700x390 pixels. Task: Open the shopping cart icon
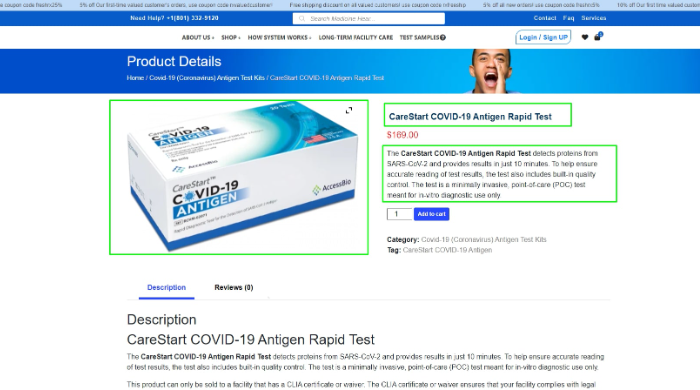pyautogui.click(x=598, y=37)
